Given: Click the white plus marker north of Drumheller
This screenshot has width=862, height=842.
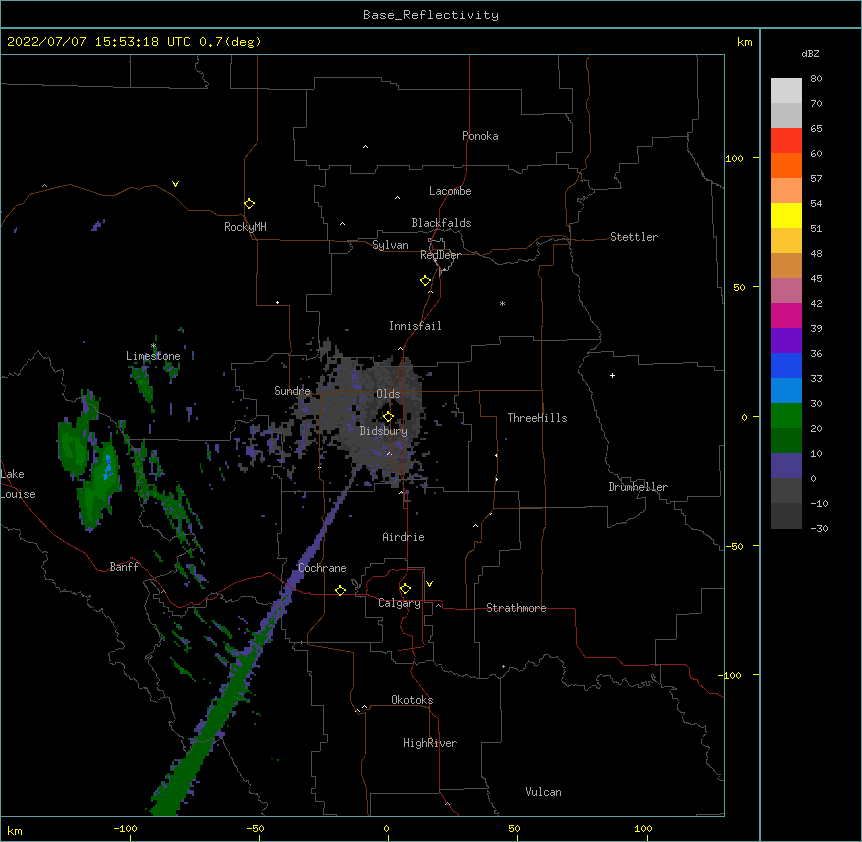Looking at the screenshot, I should pos(612,375).
